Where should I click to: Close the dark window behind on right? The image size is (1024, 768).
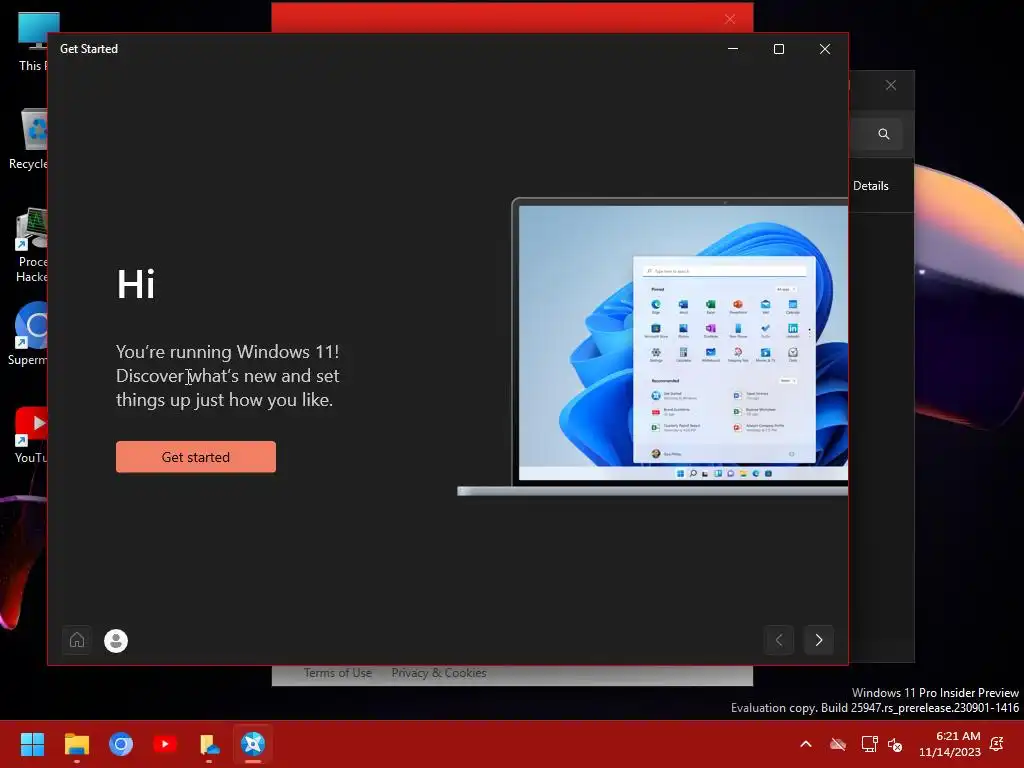click(891, 86)
